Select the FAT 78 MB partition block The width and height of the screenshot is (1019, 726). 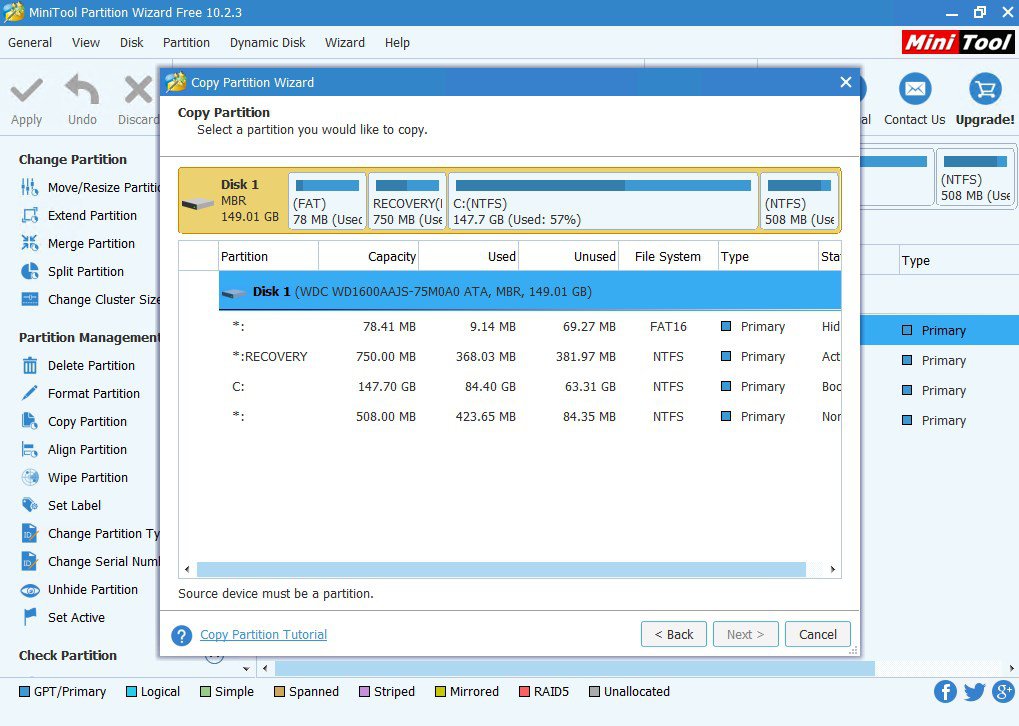click(x=328, y=201)
